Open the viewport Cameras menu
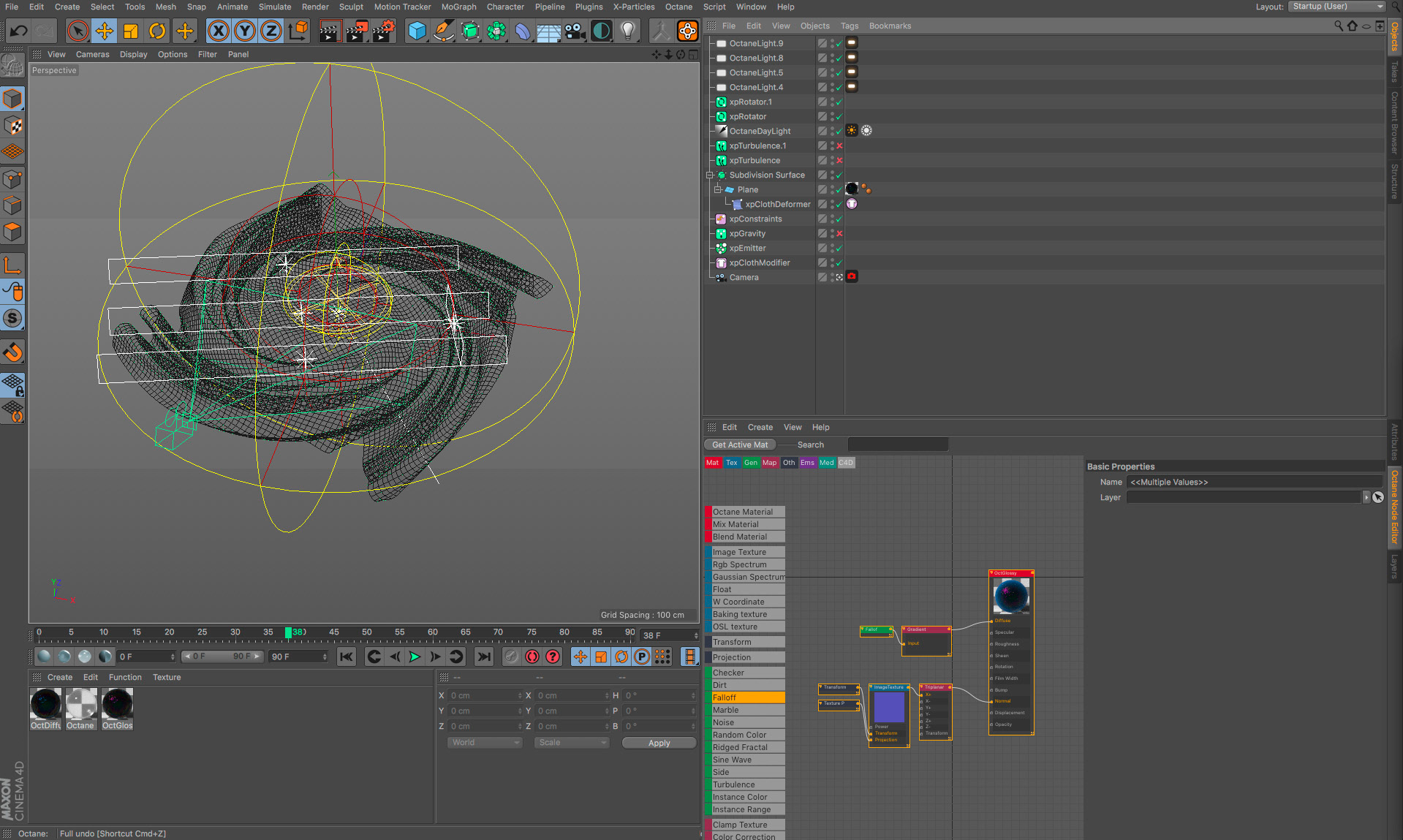This screenshot has width=1403, height=840. (x=92, y=54)
